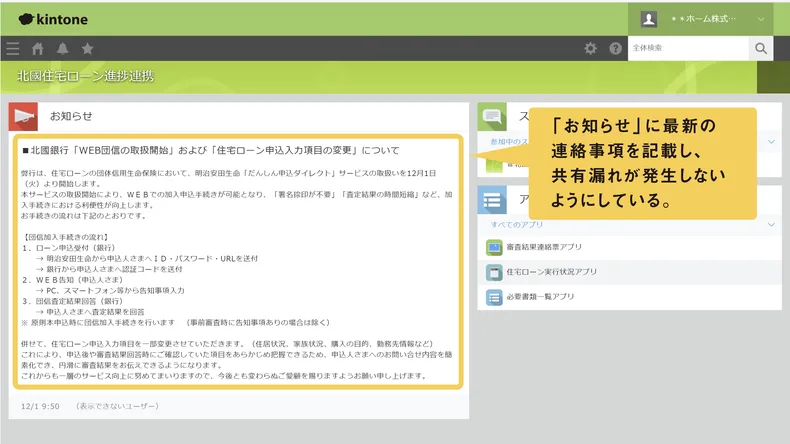Go to the portal home icon
Screen dimensions: 790x444
tap(38, 48)
